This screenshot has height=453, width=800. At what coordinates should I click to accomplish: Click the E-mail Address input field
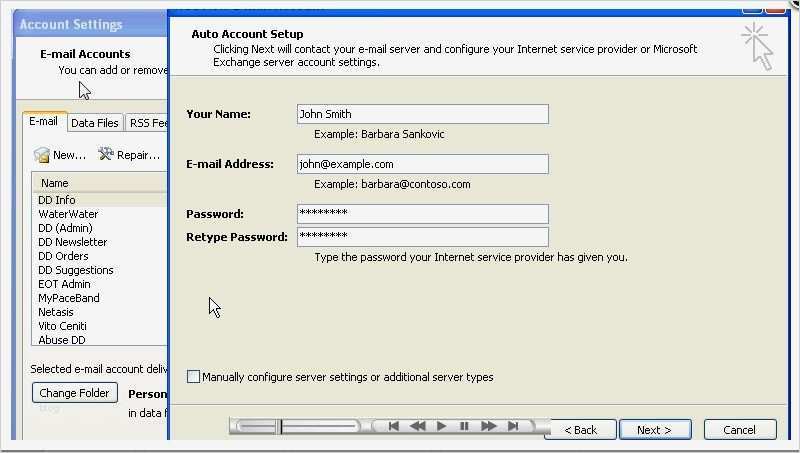click(x=422, y=164)
